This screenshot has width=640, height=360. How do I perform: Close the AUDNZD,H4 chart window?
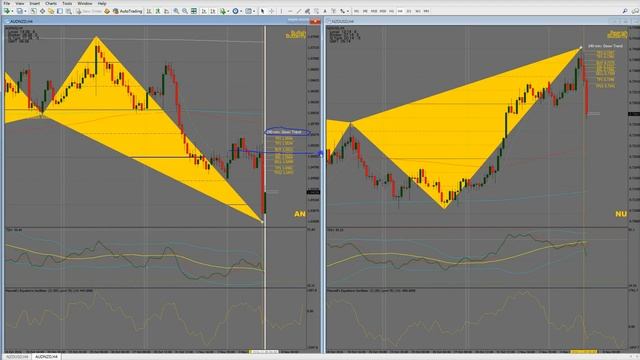click(315, 21)
